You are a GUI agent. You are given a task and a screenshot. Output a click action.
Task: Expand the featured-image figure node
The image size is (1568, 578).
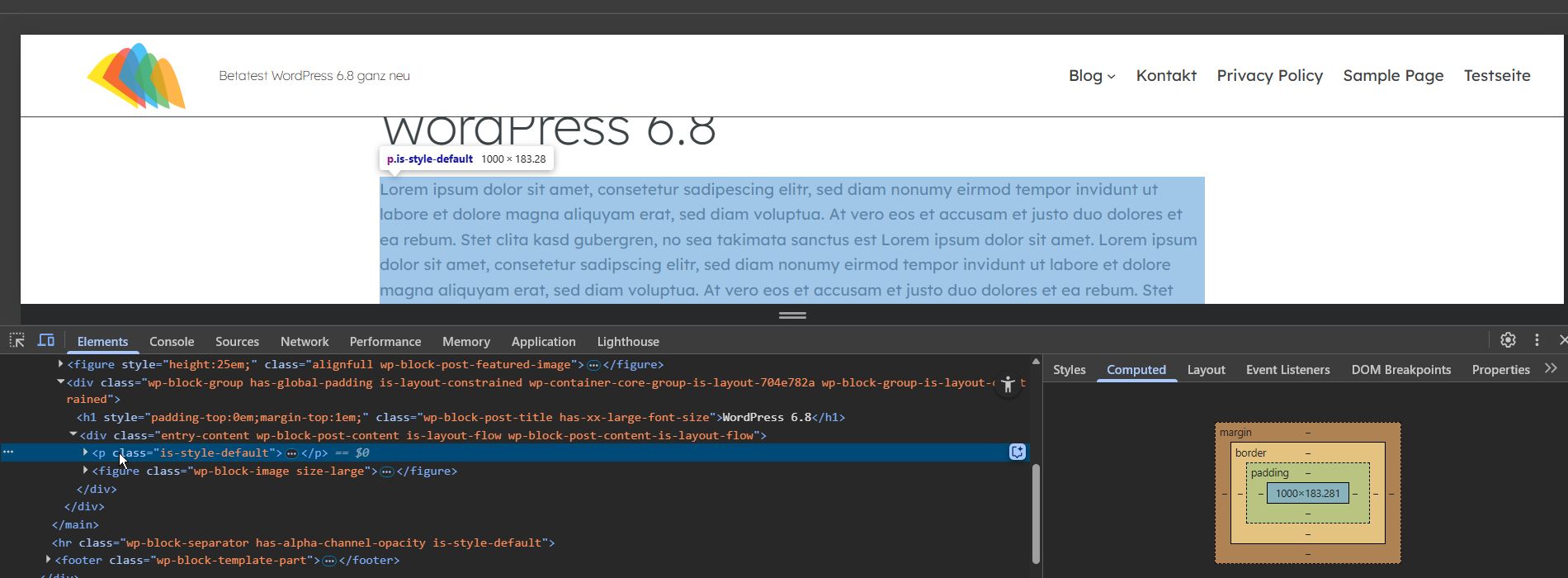60,364
